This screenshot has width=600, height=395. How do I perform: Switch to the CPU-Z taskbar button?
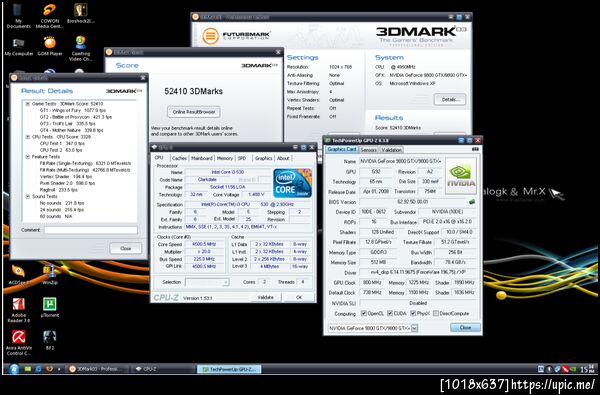click(164, 369)
